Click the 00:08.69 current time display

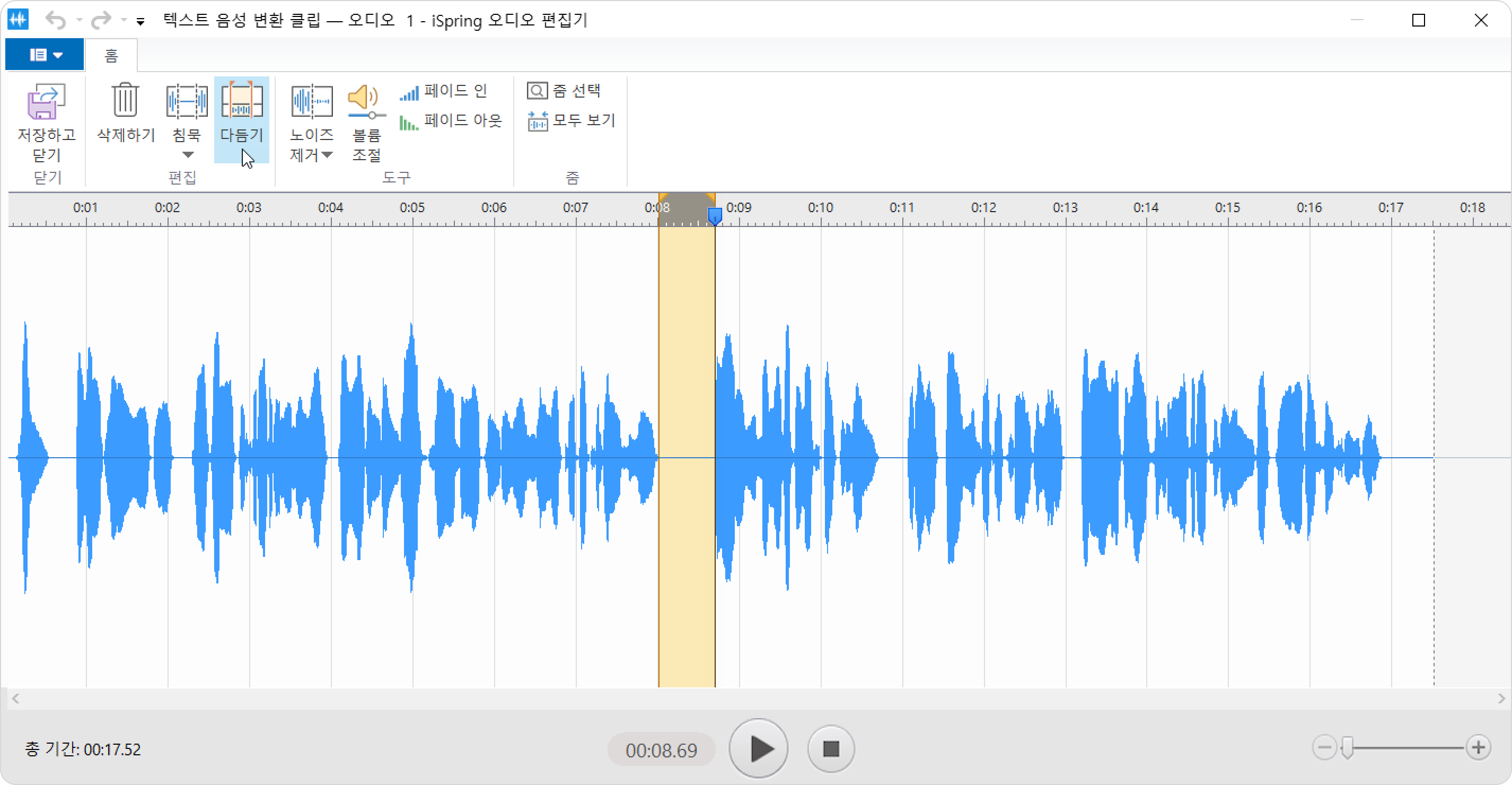pos(662,750)
